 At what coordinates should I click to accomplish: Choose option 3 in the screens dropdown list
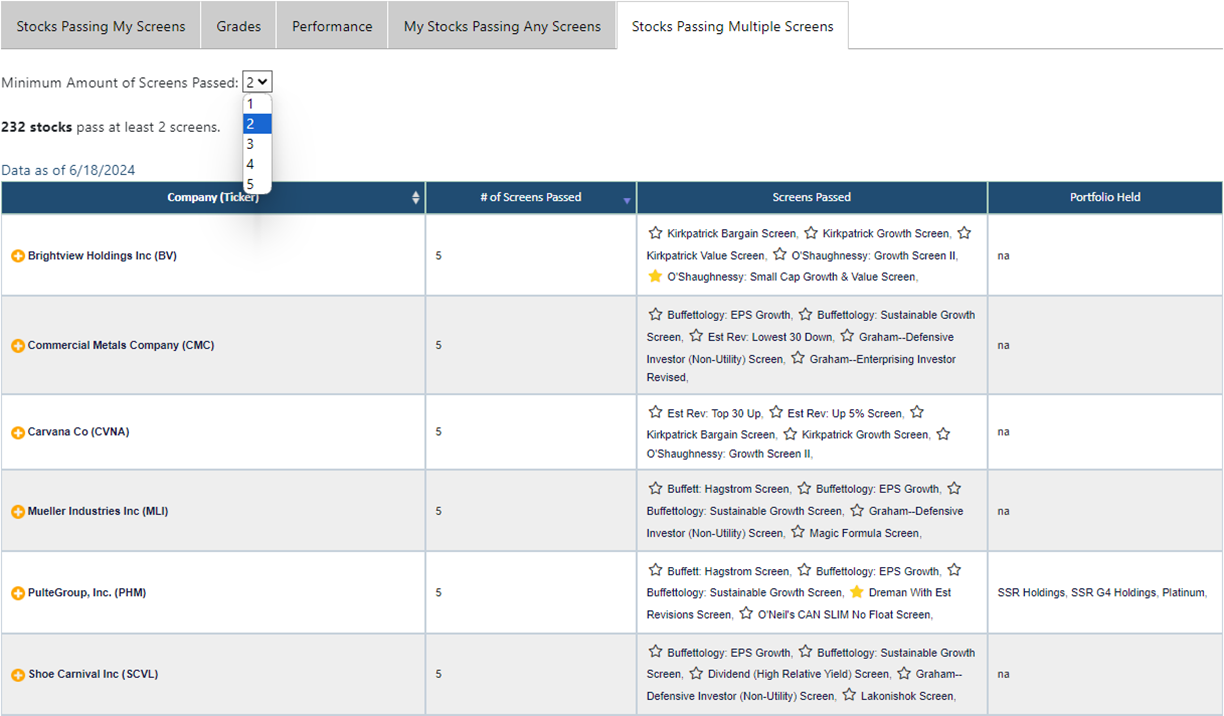tap(257, 144)
